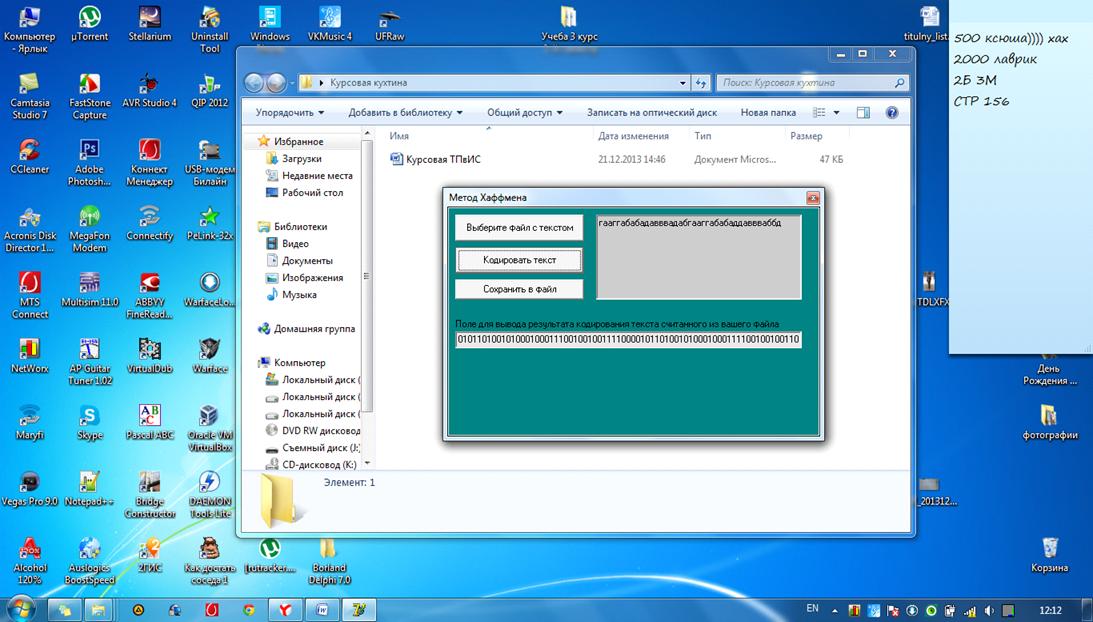
Task: Select Загрузки in the navigation pane
Action: 301,158
